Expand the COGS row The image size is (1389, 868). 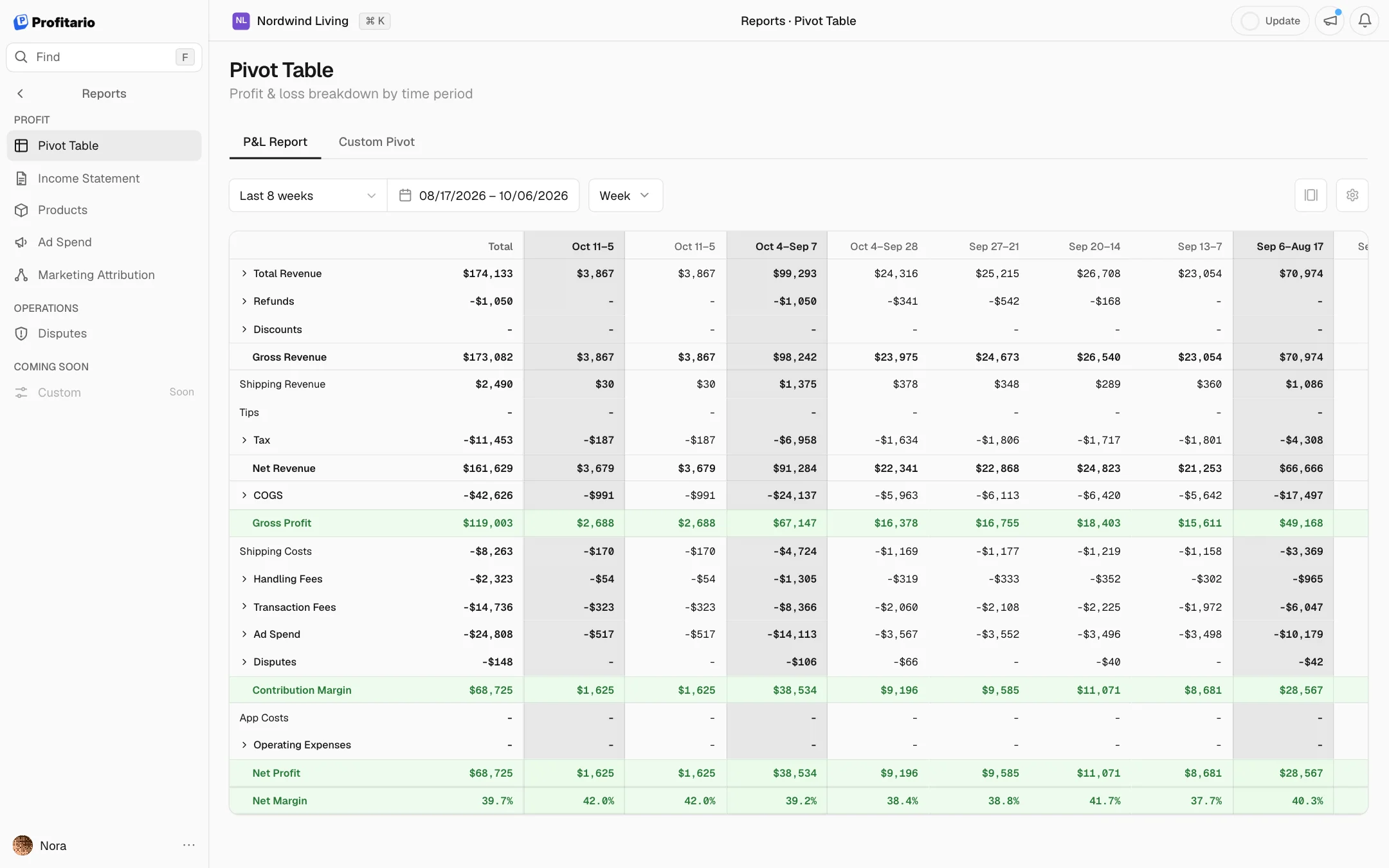pyautogui.click(x=244, y=495)
